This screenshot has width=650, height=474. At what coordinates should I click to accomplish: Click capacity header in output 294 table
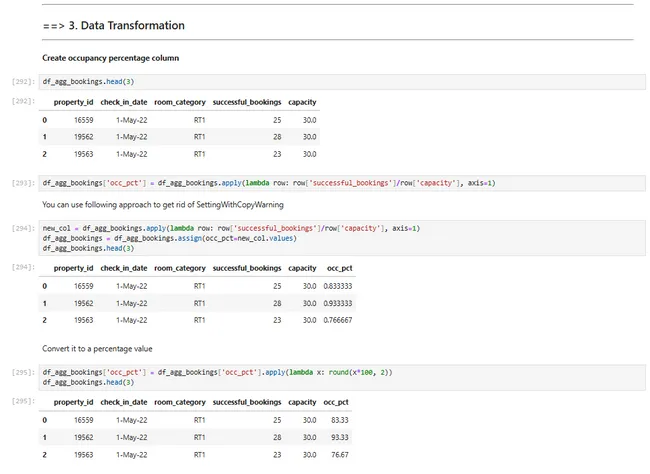coord(302,268)
